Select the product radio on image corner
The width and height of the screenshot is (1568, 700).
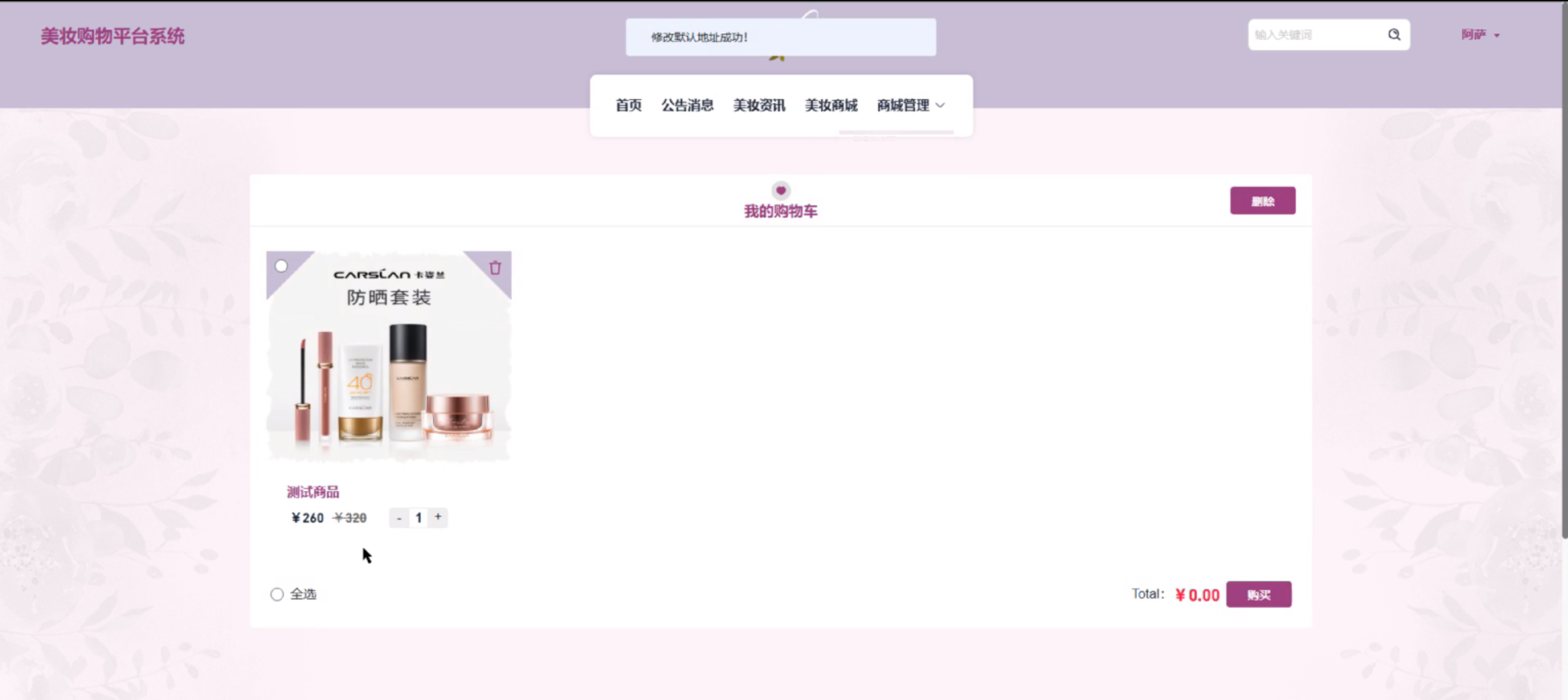(x=281, y=266)
